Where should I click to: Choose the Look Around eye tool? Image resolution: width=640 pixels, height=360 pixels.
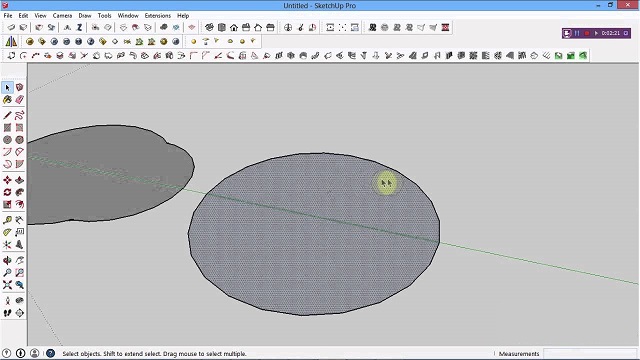(x=19, y=301)
